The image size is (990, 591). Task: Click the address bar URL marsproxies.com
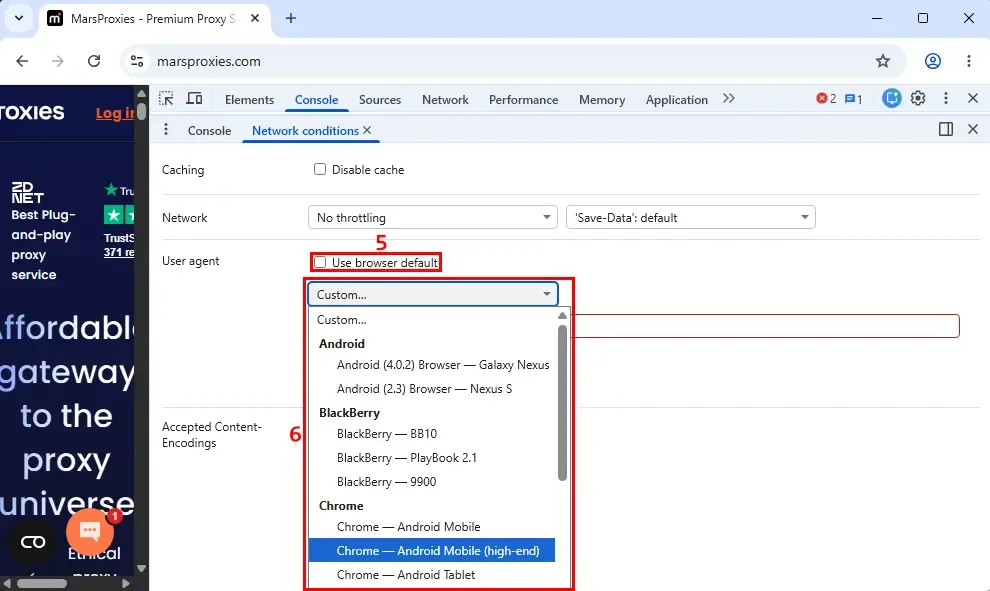tap(208, 61)
